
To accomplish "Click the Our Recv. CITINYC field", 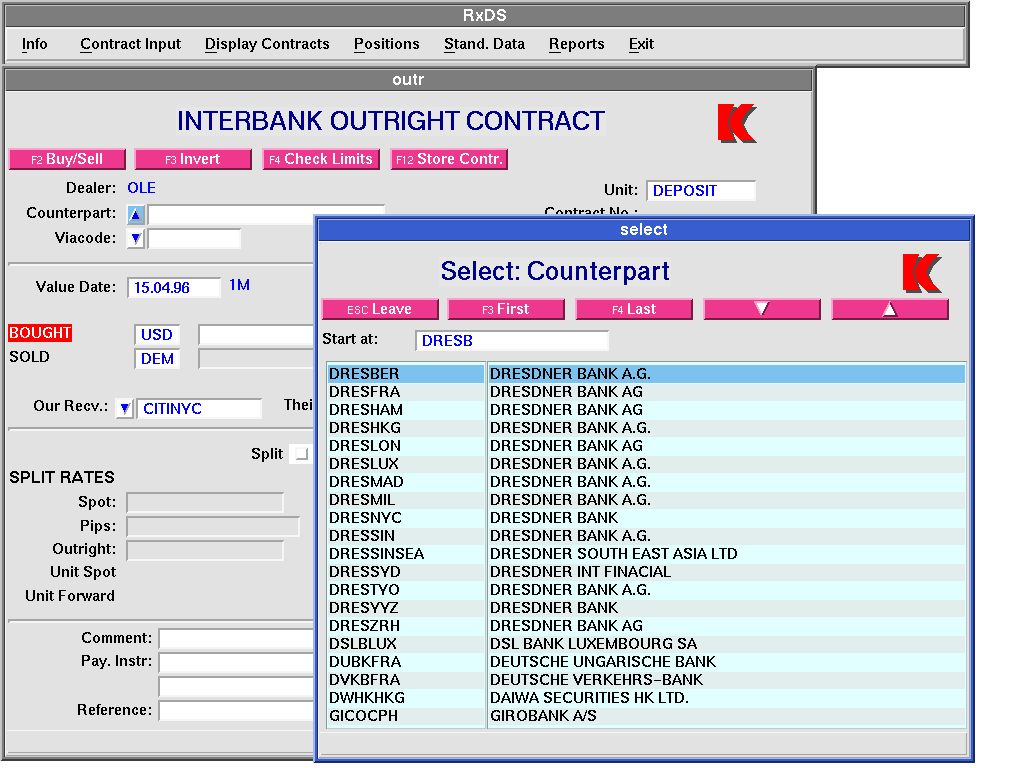I will click(199, 409).
